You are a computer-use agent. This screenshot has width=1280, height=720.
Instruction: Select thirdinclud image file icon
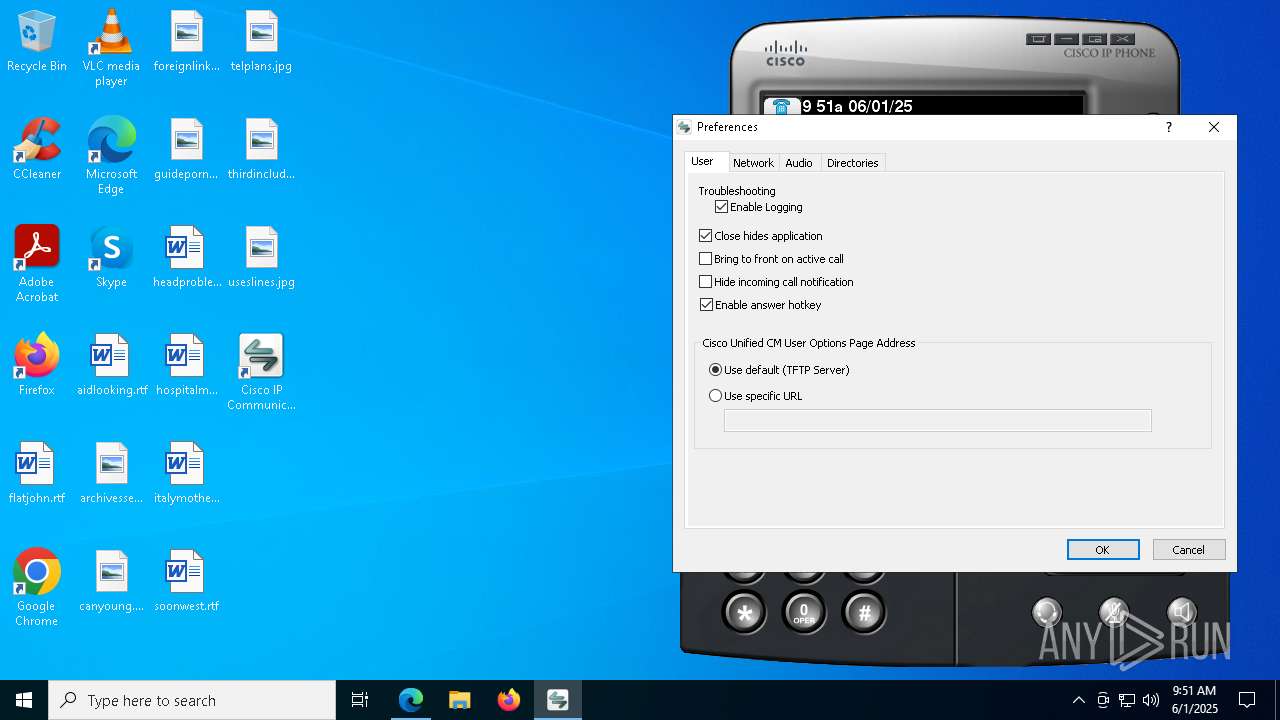261,150
